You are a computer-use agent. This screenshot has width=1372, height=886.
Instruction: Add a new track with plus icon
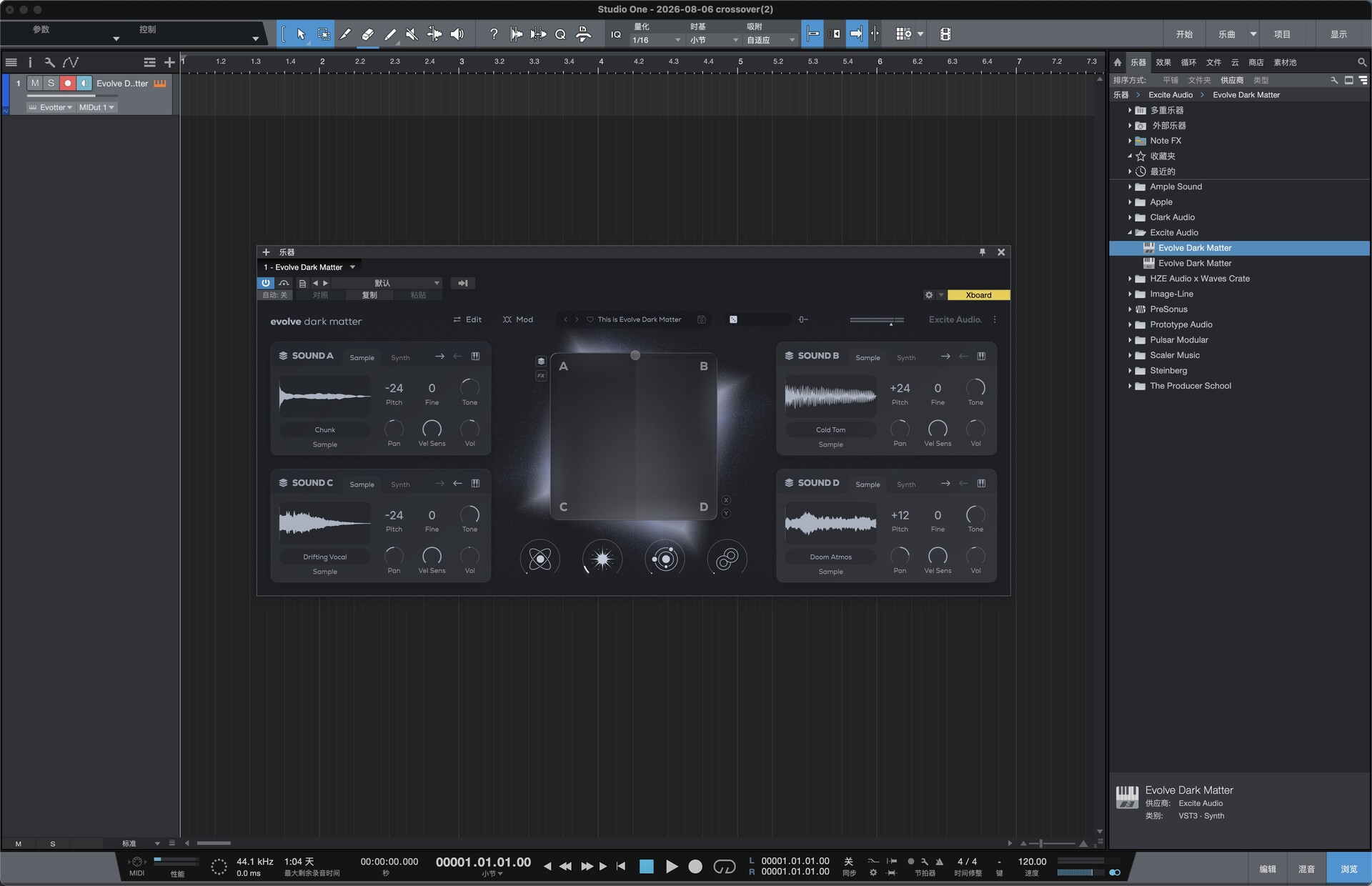(169, 62)
